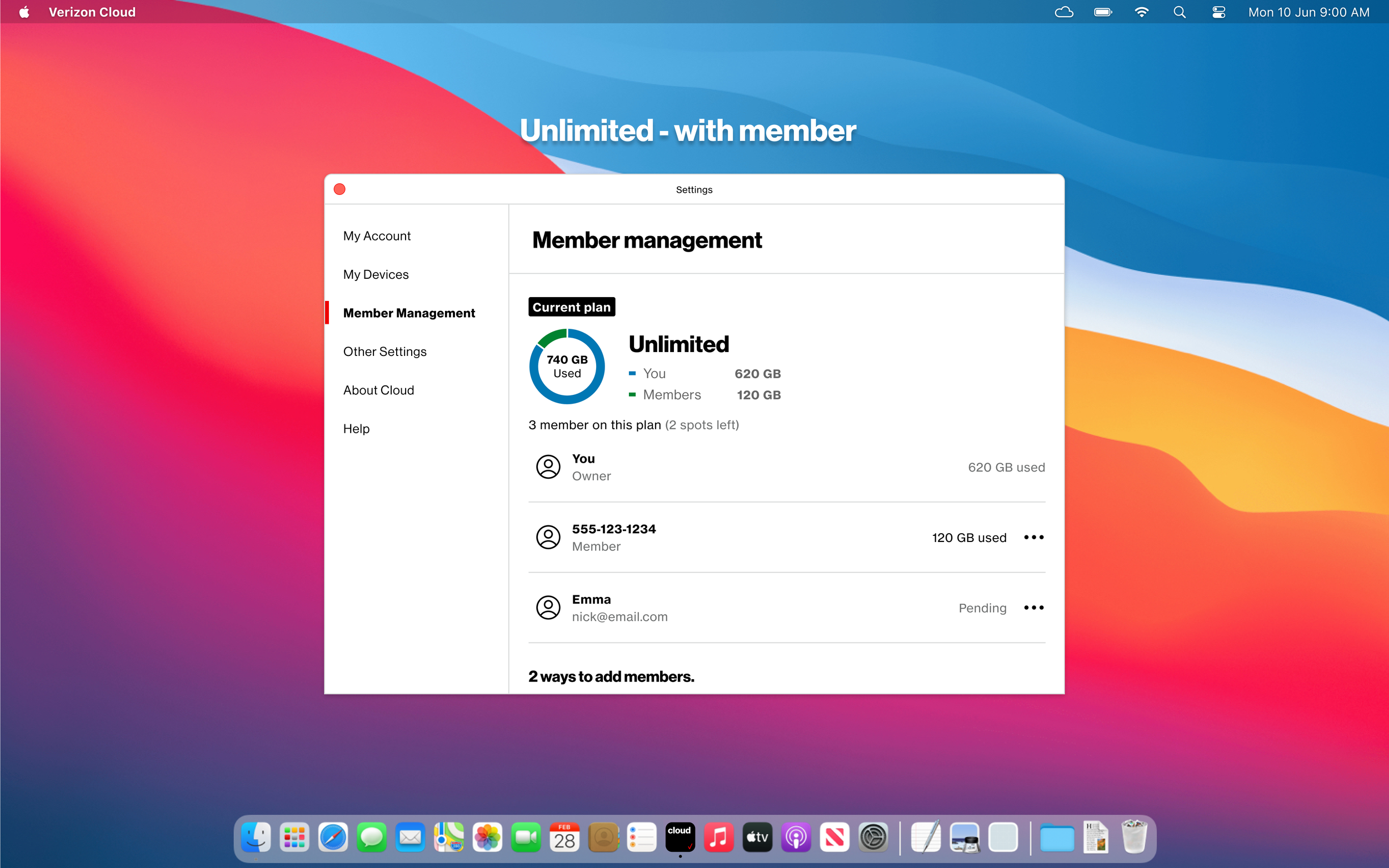Open Messages from the Dock

pyautogui.click(x=372, y=837)
